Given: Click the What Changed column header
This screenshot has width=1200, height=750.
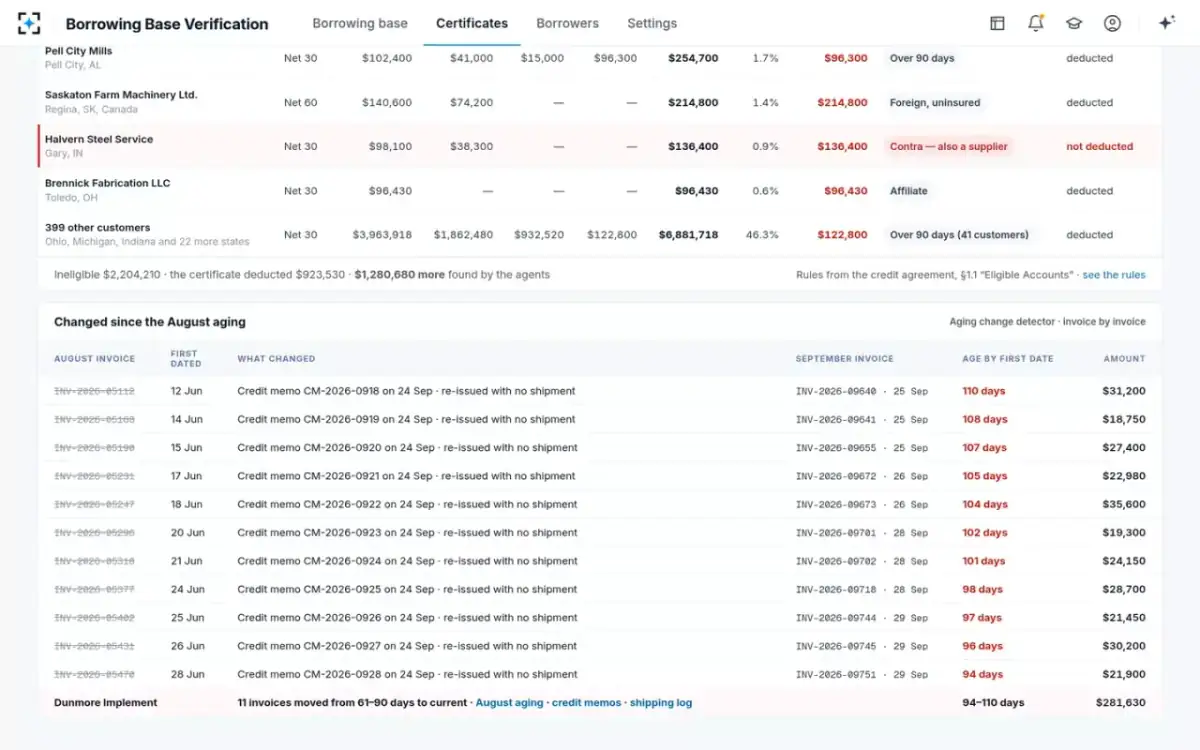Looking at the screenshot, I should click(276, 358).
